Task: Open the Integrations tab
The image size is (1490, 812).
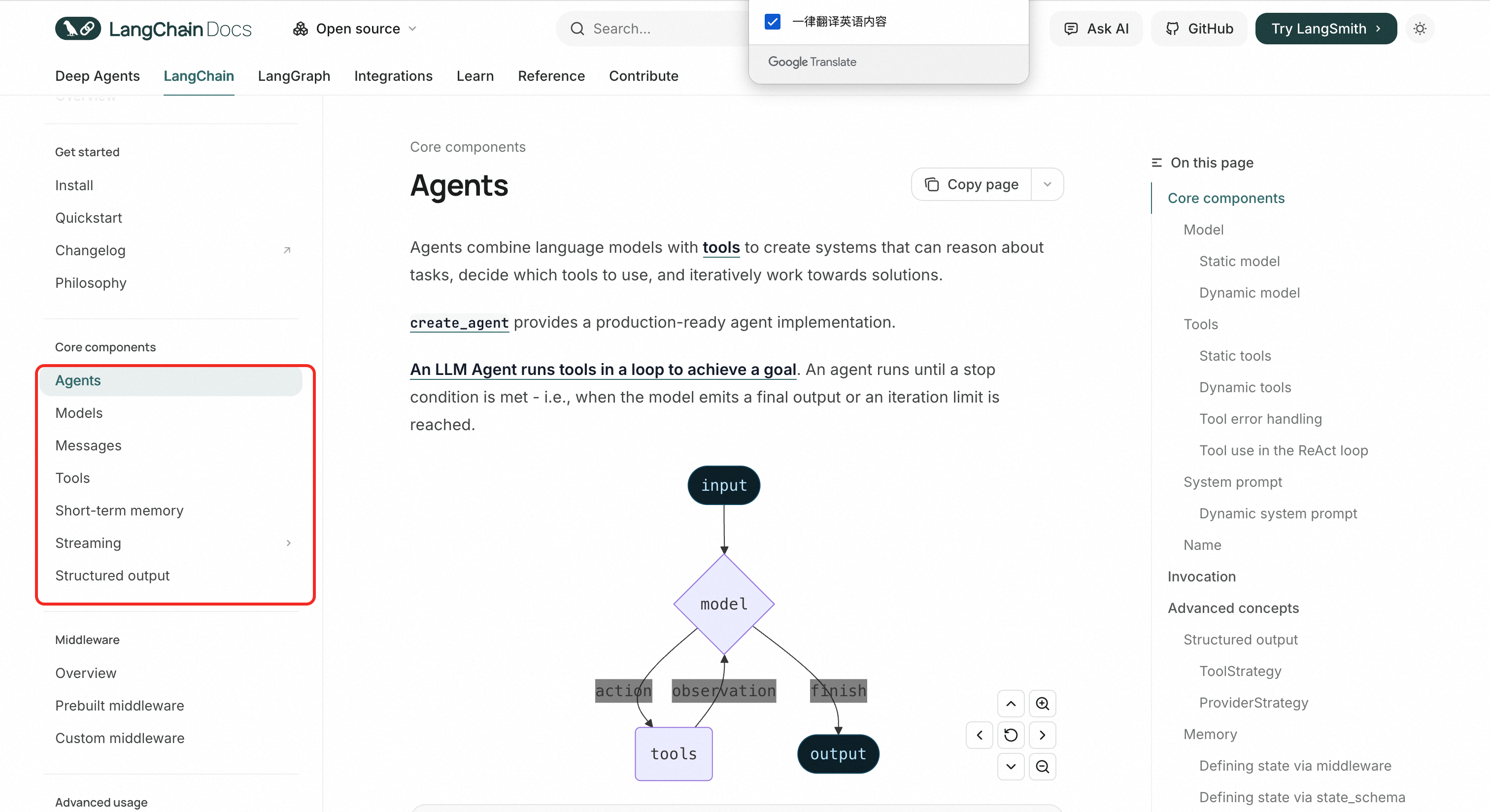Action: pos(393,76)
